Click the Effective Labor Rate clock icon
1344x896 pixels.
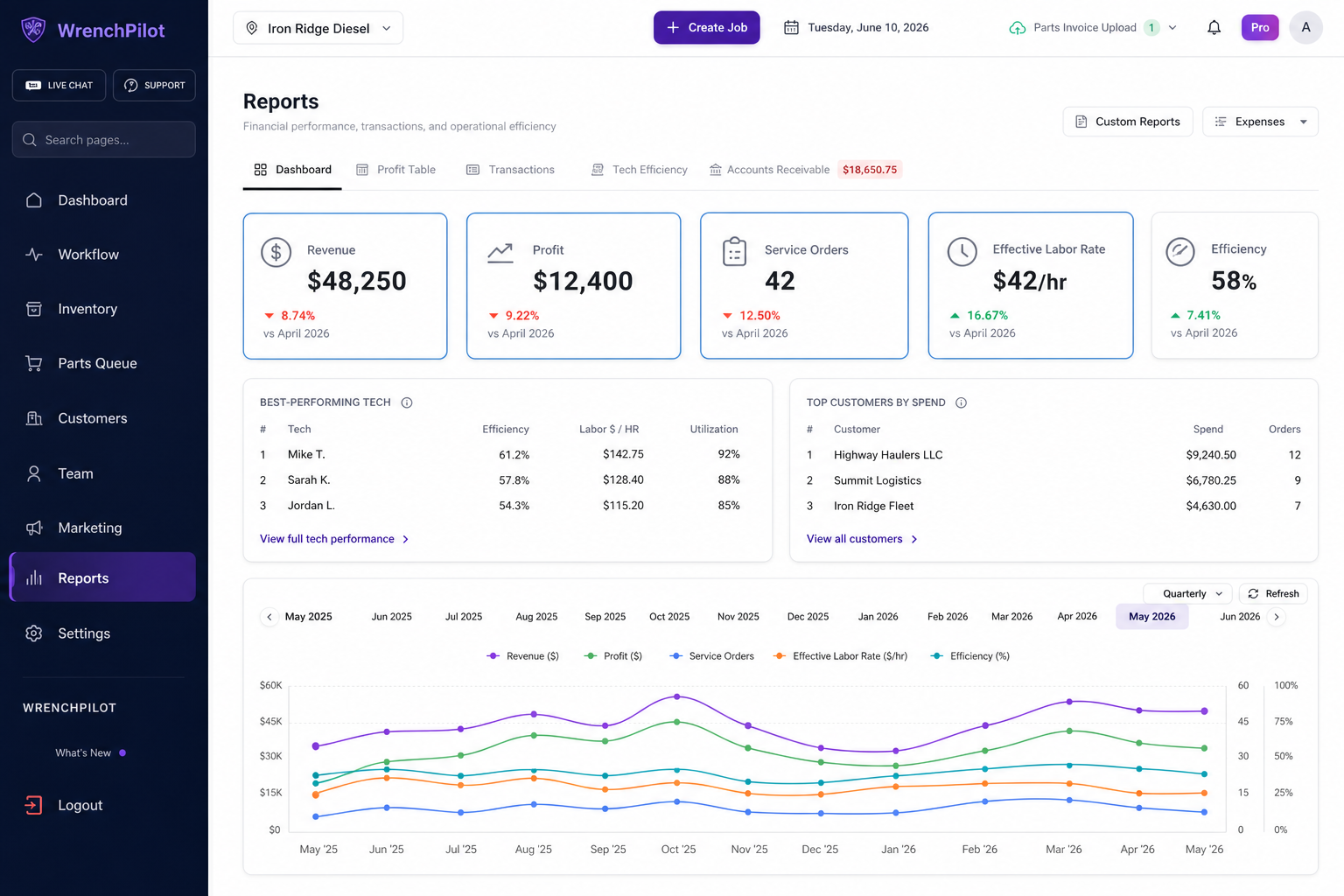tap(962, 252)
